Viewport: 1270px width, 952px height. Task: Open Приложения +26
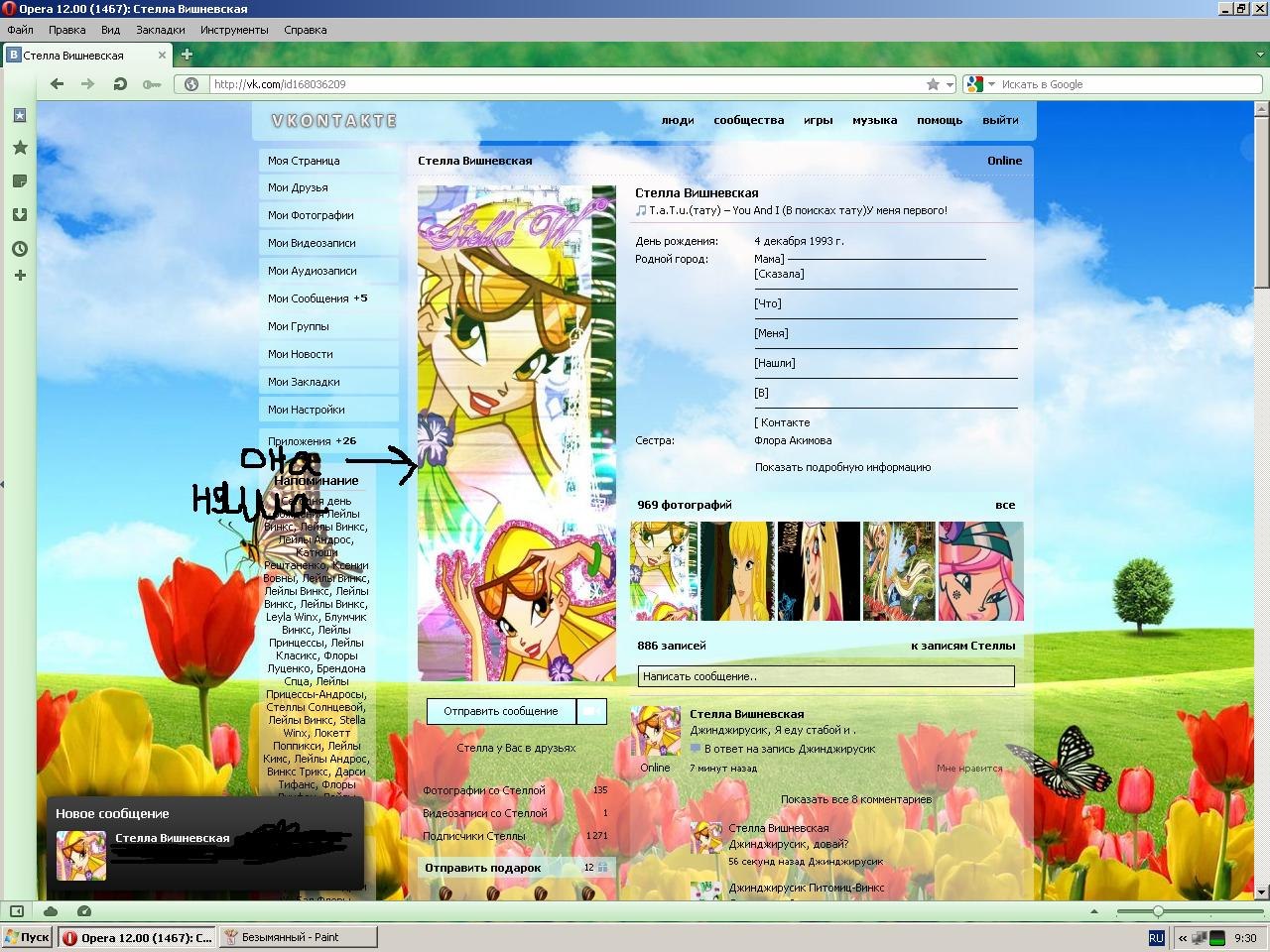[x=329, y=441]
